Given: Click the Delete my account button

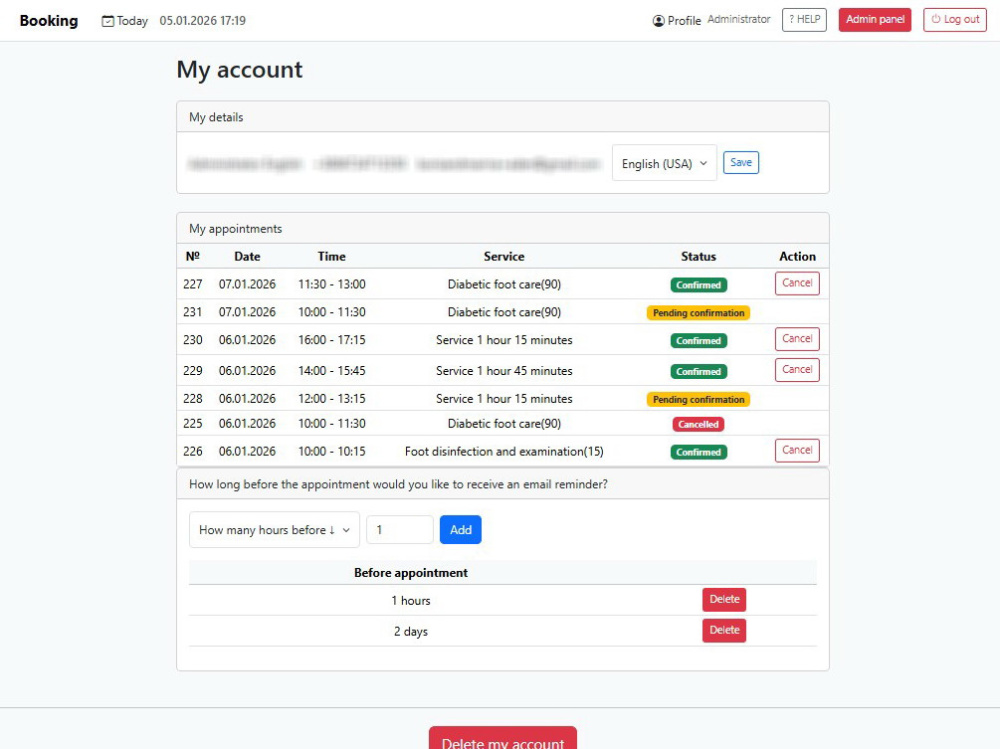Looking at the screenshot, I should click(503, 740).
